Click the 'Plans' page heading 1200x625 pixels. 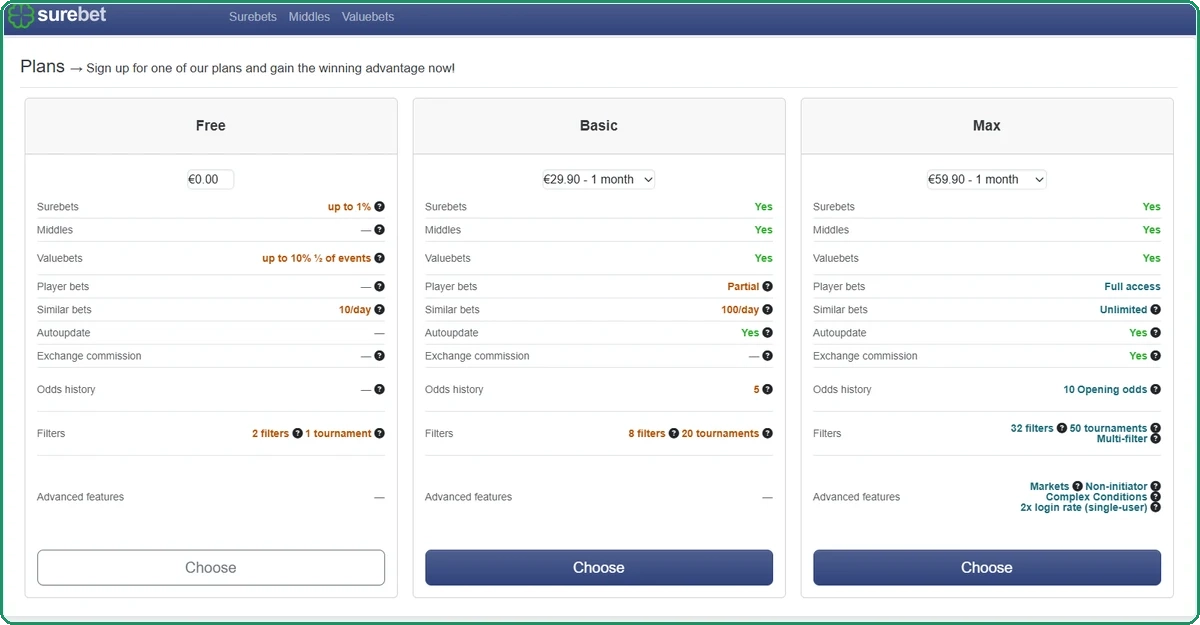point(42,67)
